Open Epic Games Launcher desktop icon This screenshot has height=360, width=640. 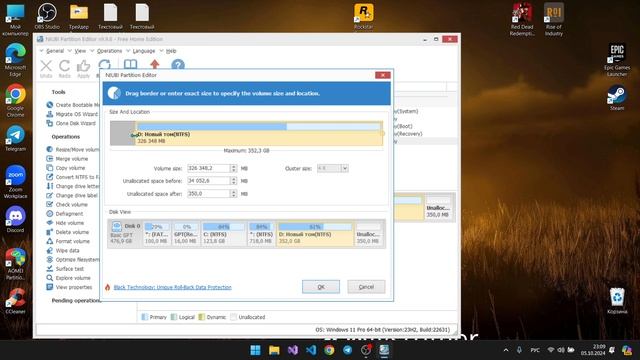(x=617, y=60)
